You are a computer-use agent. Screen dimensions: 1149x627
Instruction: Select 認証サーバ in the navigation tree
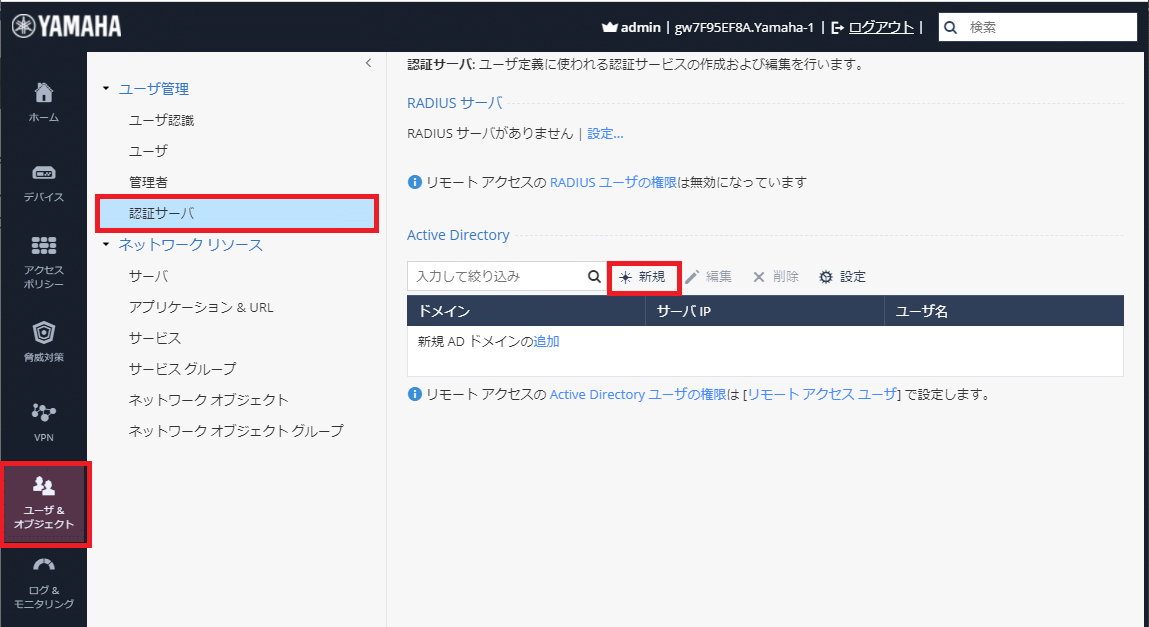click(161, 214)
